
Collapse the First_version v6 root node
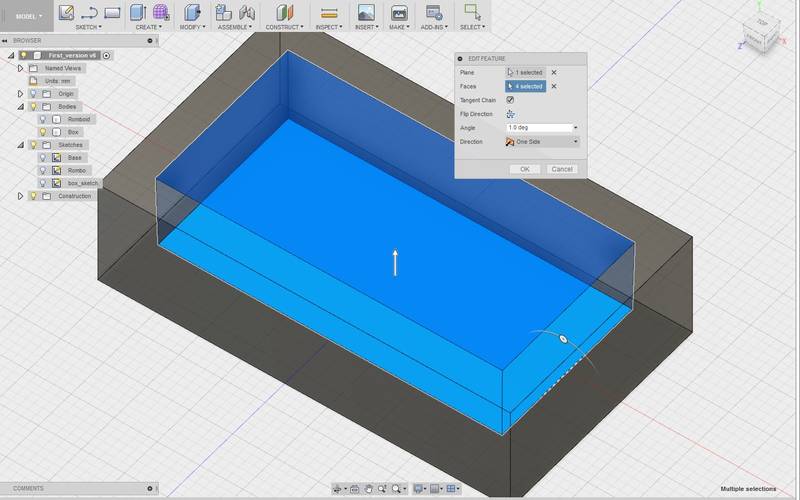[x=11, y=55]
